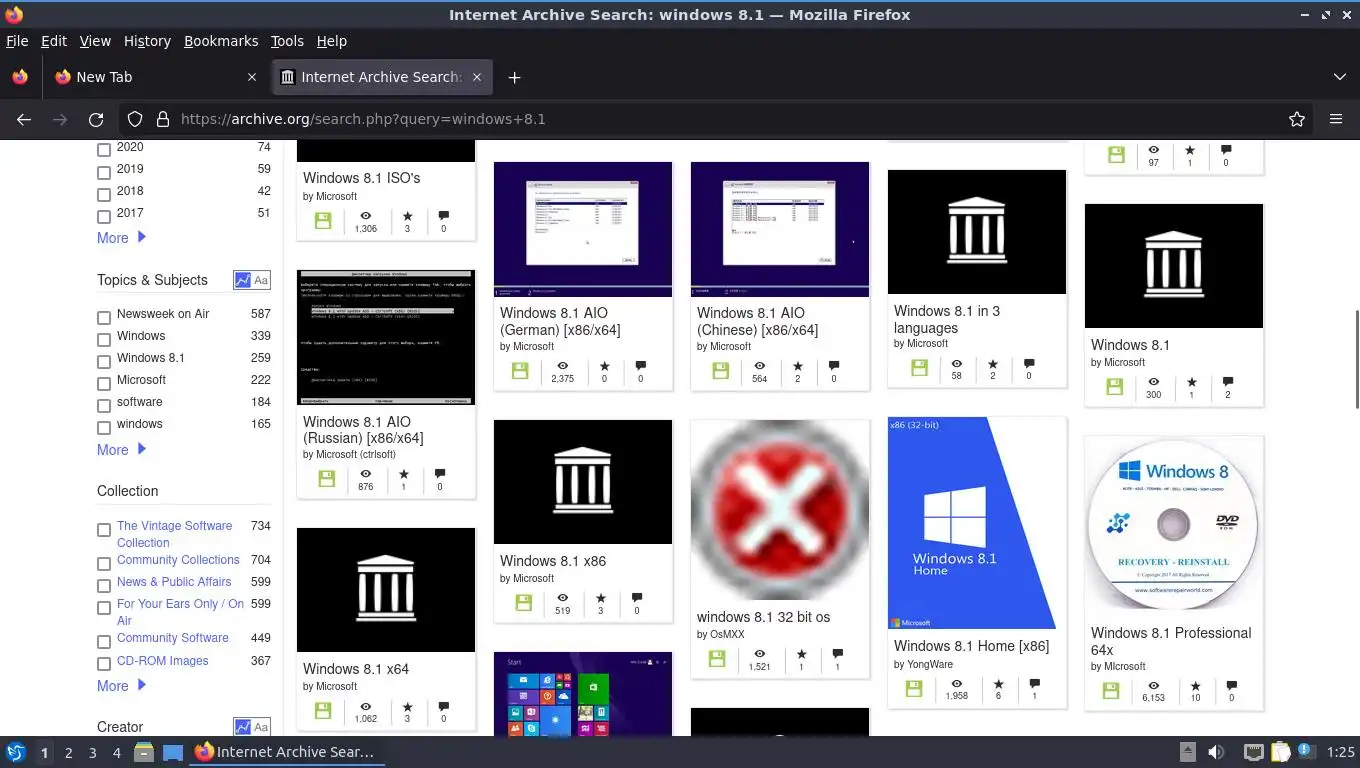Open the windows 8.1 32 bit os item
This screenshot has width=1360, height=768.
[763, 617]
